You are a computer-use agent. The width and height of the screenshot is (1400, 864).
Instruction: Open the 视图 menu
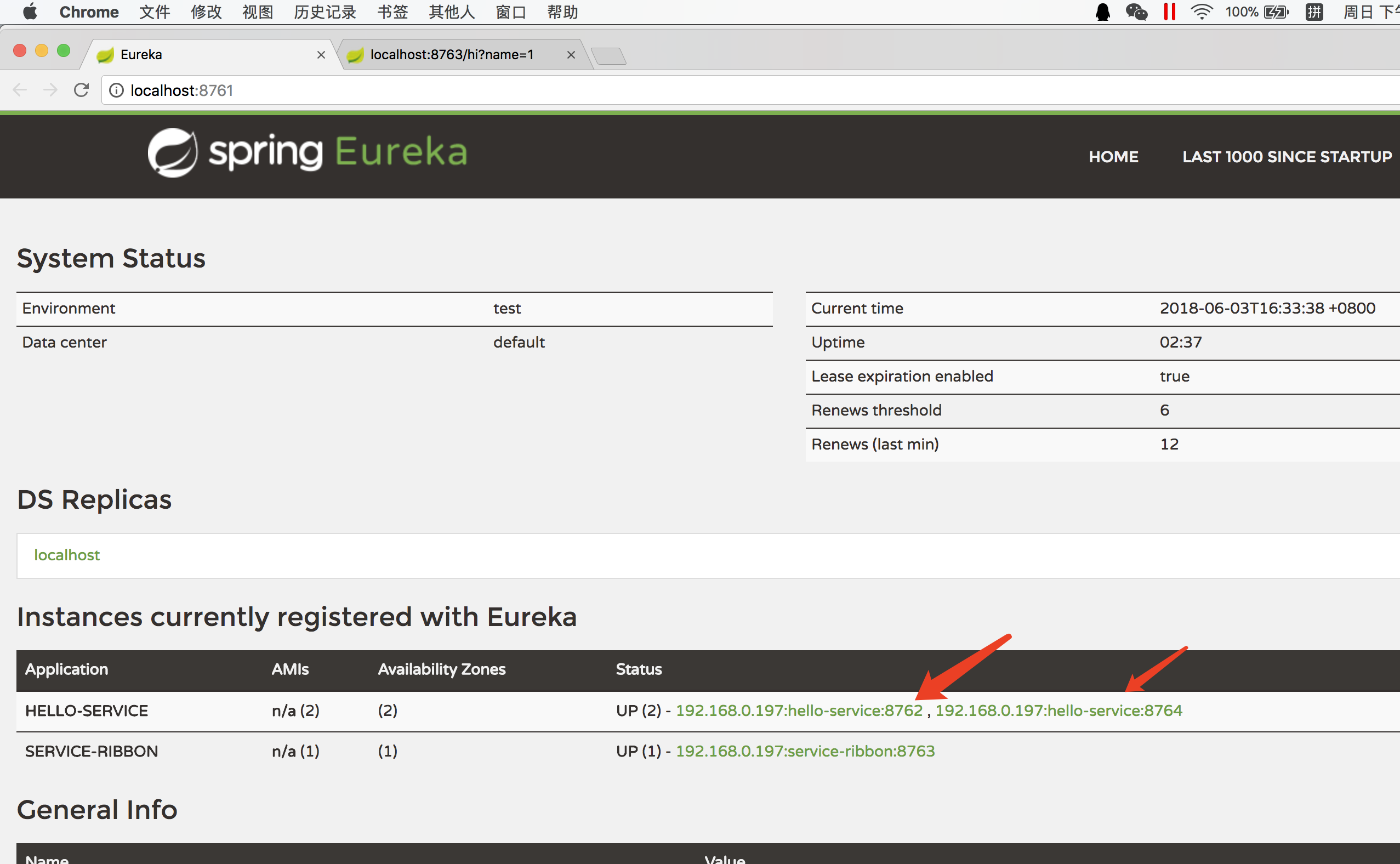[258, 12]
